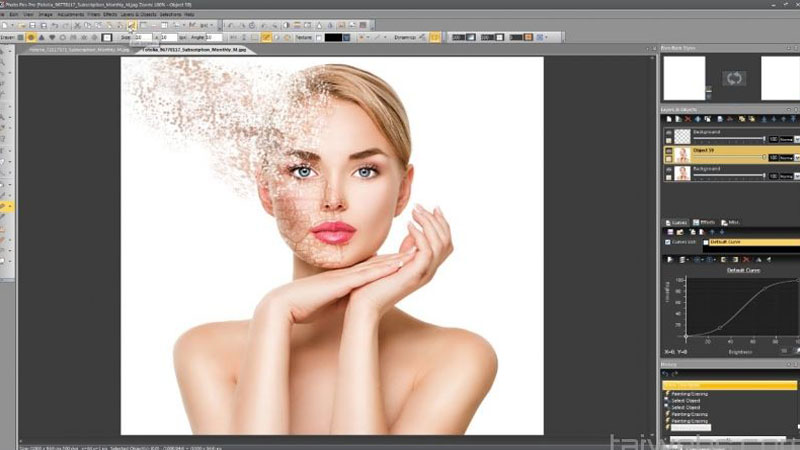Click the left white brush style preview
This screenshot has width=800, height=450.
pyautogui.click(x=684, y=78)
